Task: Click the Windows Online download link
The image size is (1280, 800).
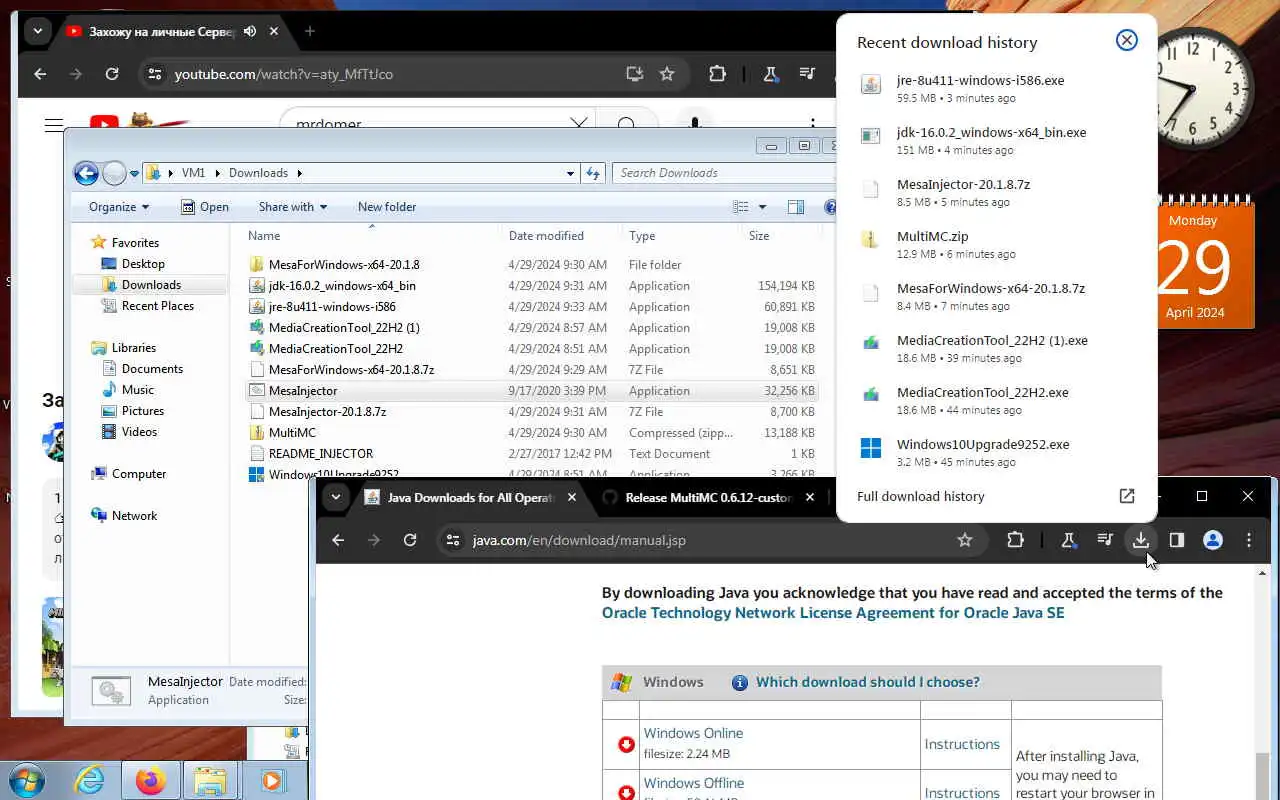Action: (693, 733)
